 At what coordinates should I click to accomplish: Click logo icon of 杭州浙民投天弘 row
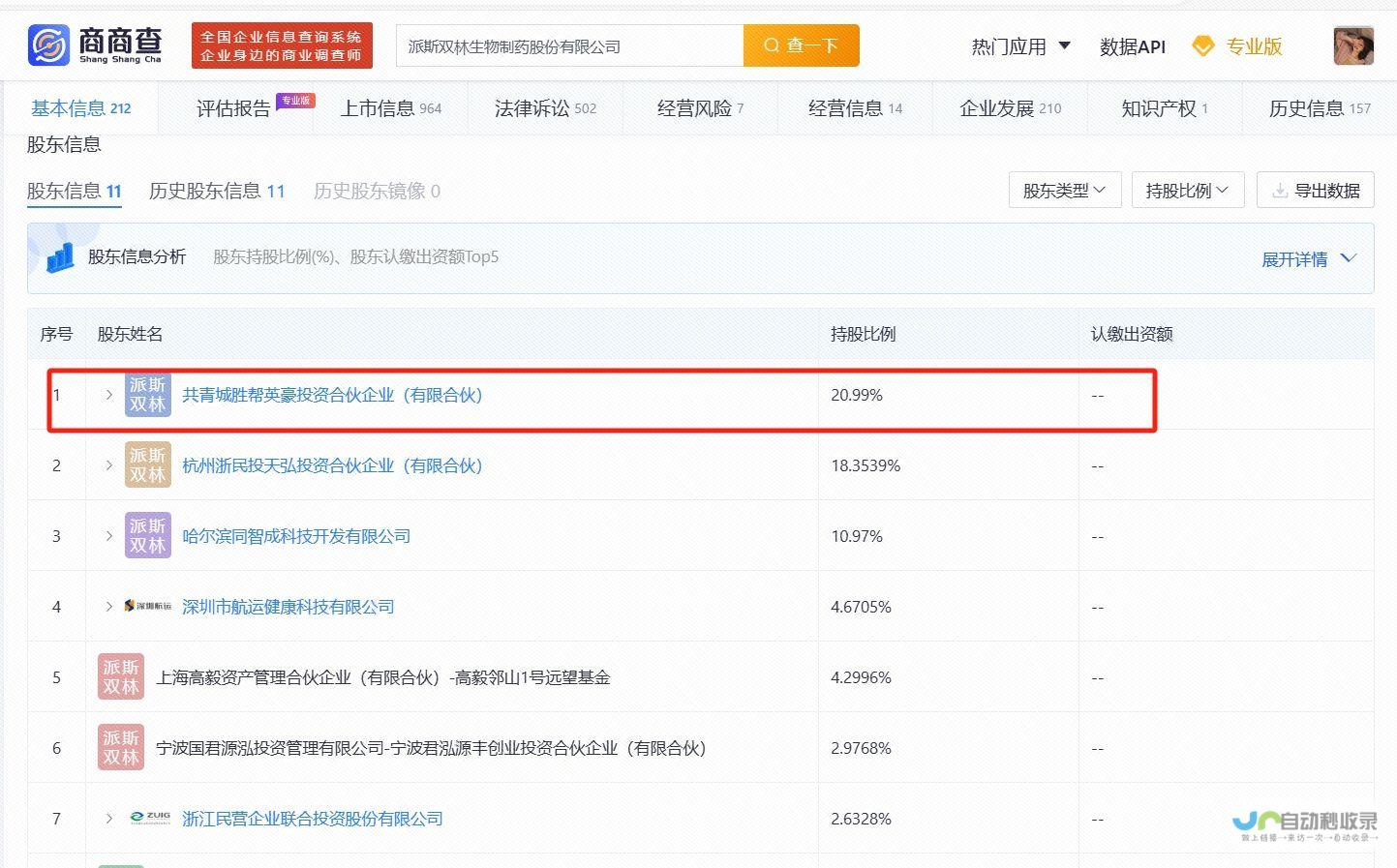[x=148, y=464]
